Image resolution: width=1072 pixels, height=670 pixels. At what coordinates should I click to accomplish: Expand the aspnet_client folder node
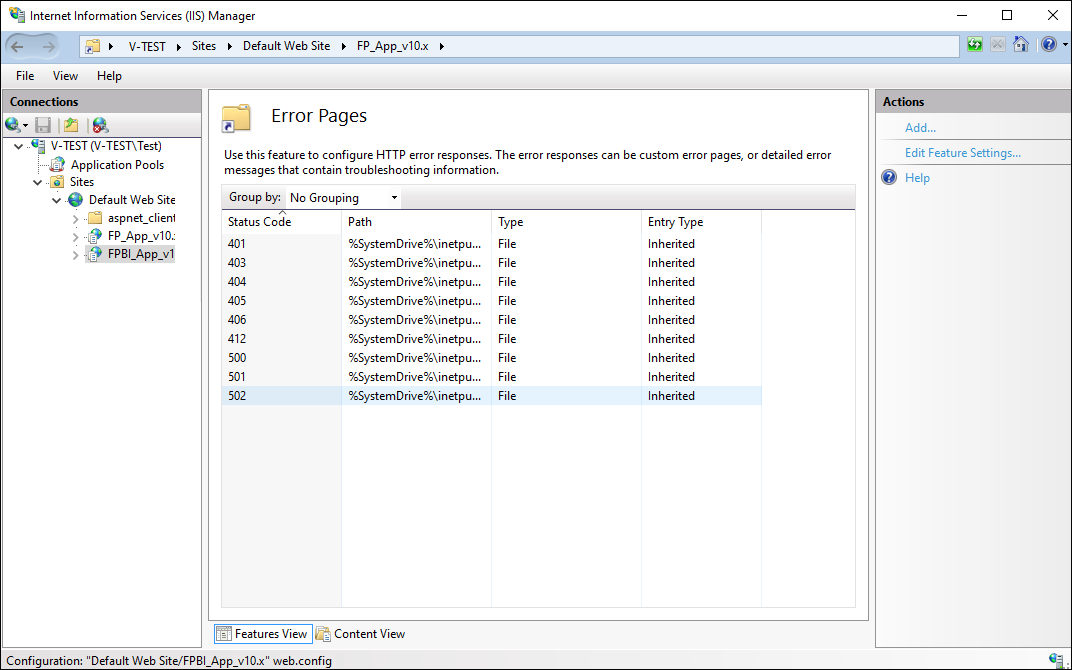pos(76,219)
